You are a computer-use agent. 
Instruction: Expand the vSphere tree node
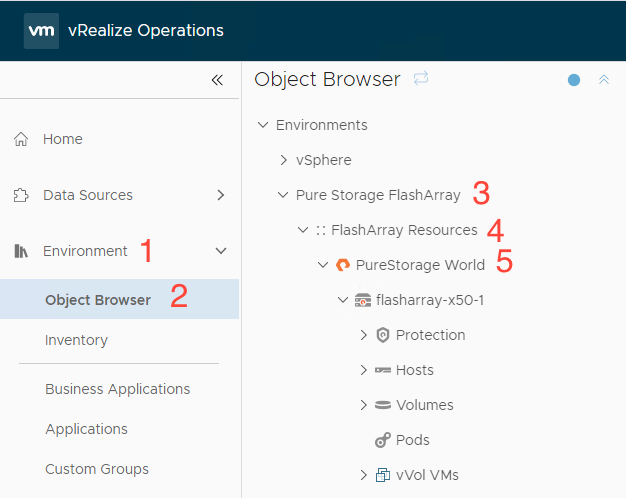(283, 160)
